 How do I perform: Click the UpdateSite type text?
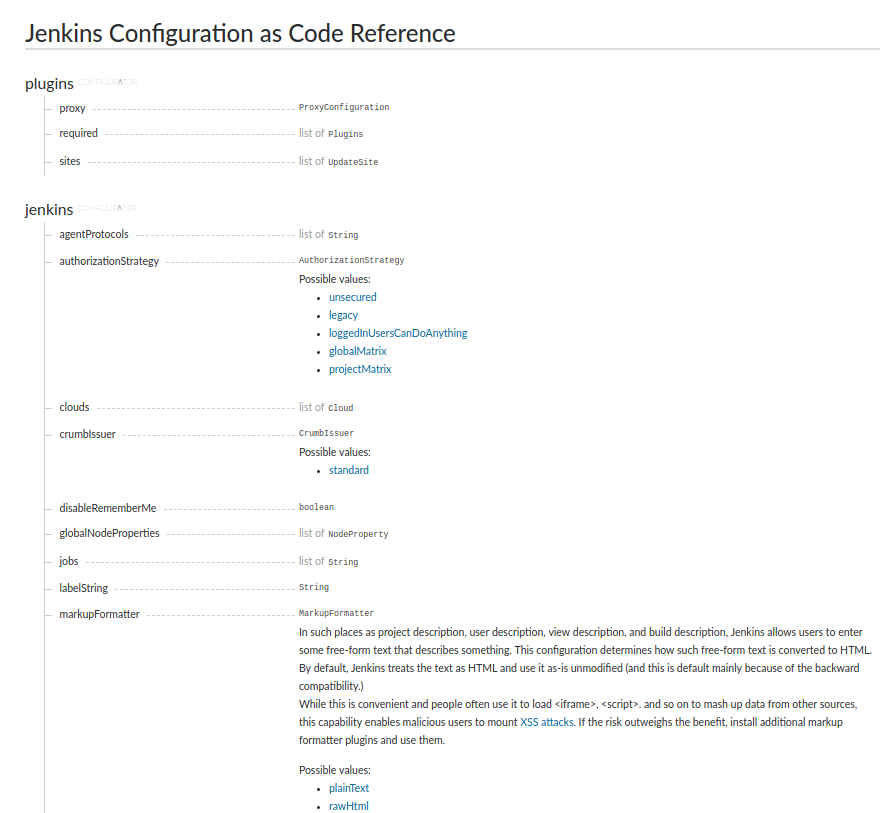pos(353,162)
